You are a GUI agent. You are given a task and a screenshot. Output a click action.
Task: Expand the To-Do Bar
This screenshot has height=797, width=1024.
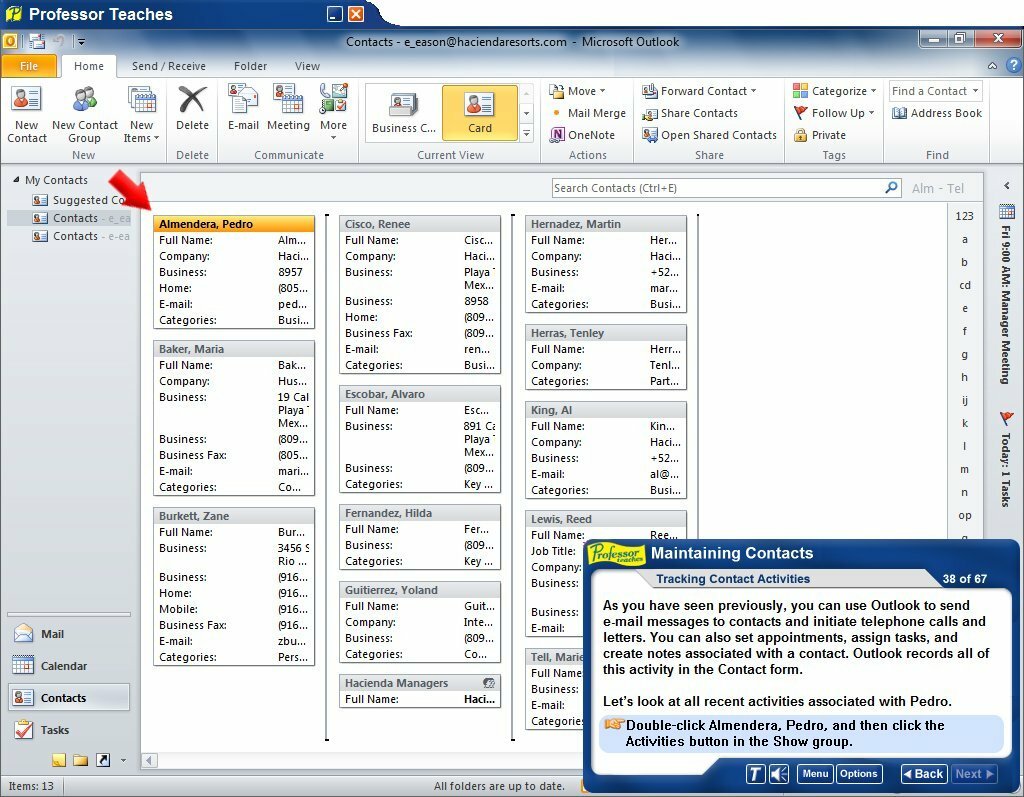click(x=1006, y=186)
